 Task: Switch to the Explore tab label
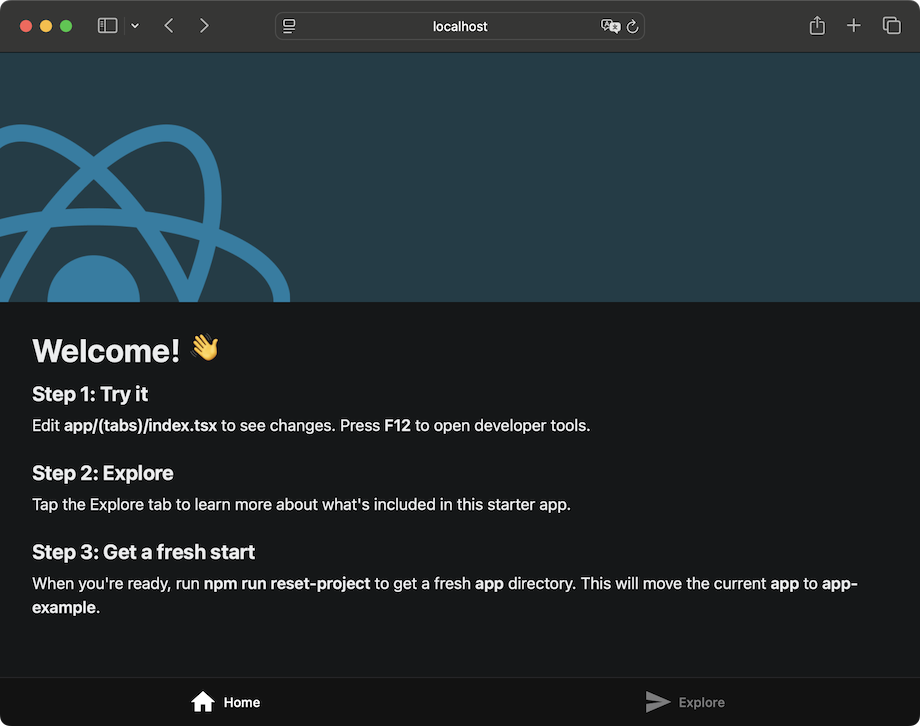tap(702, 703)
